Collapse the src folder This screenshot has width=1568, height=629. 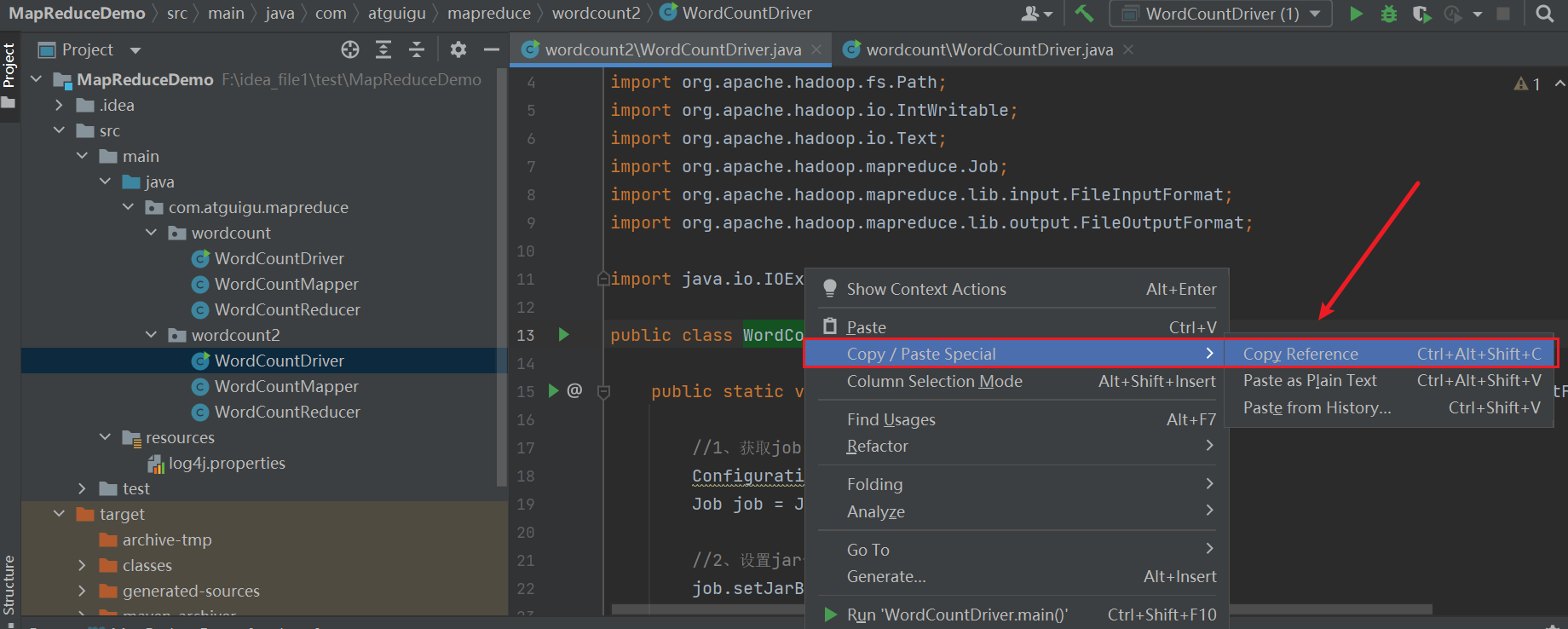pyautogui.click(x=59, y=130)
